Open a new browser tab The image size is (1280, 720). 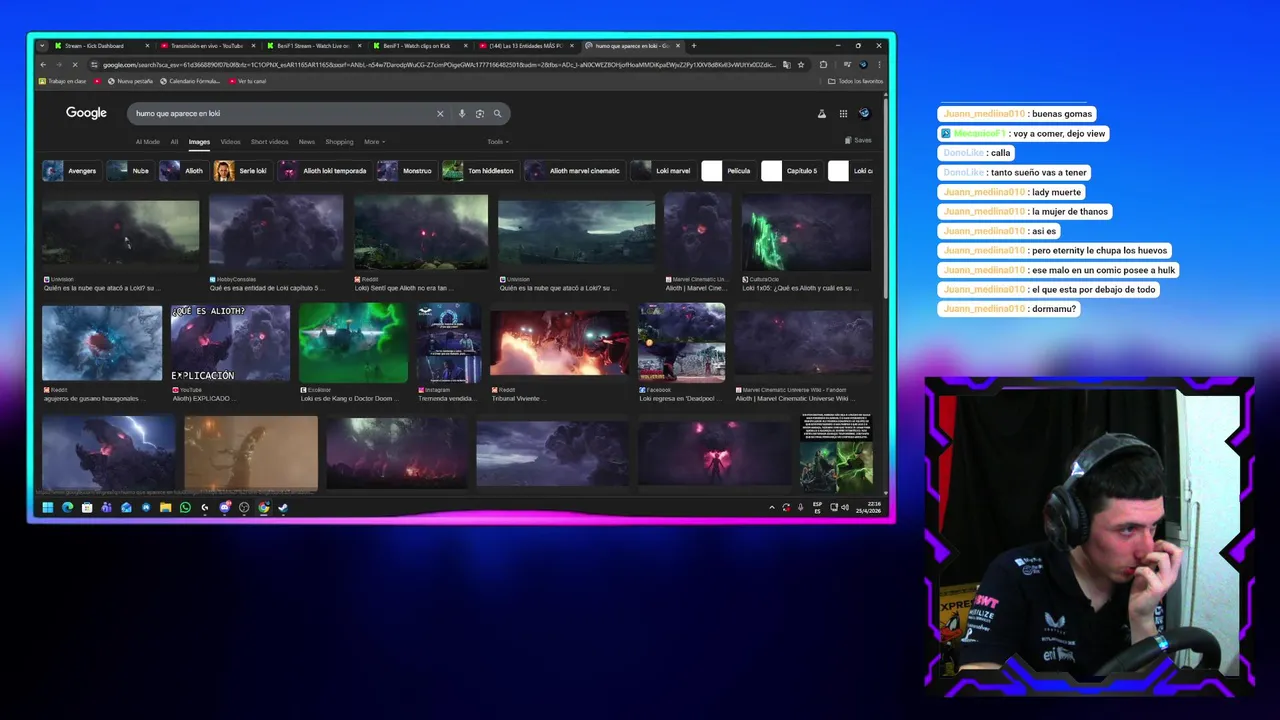[694, 46]
